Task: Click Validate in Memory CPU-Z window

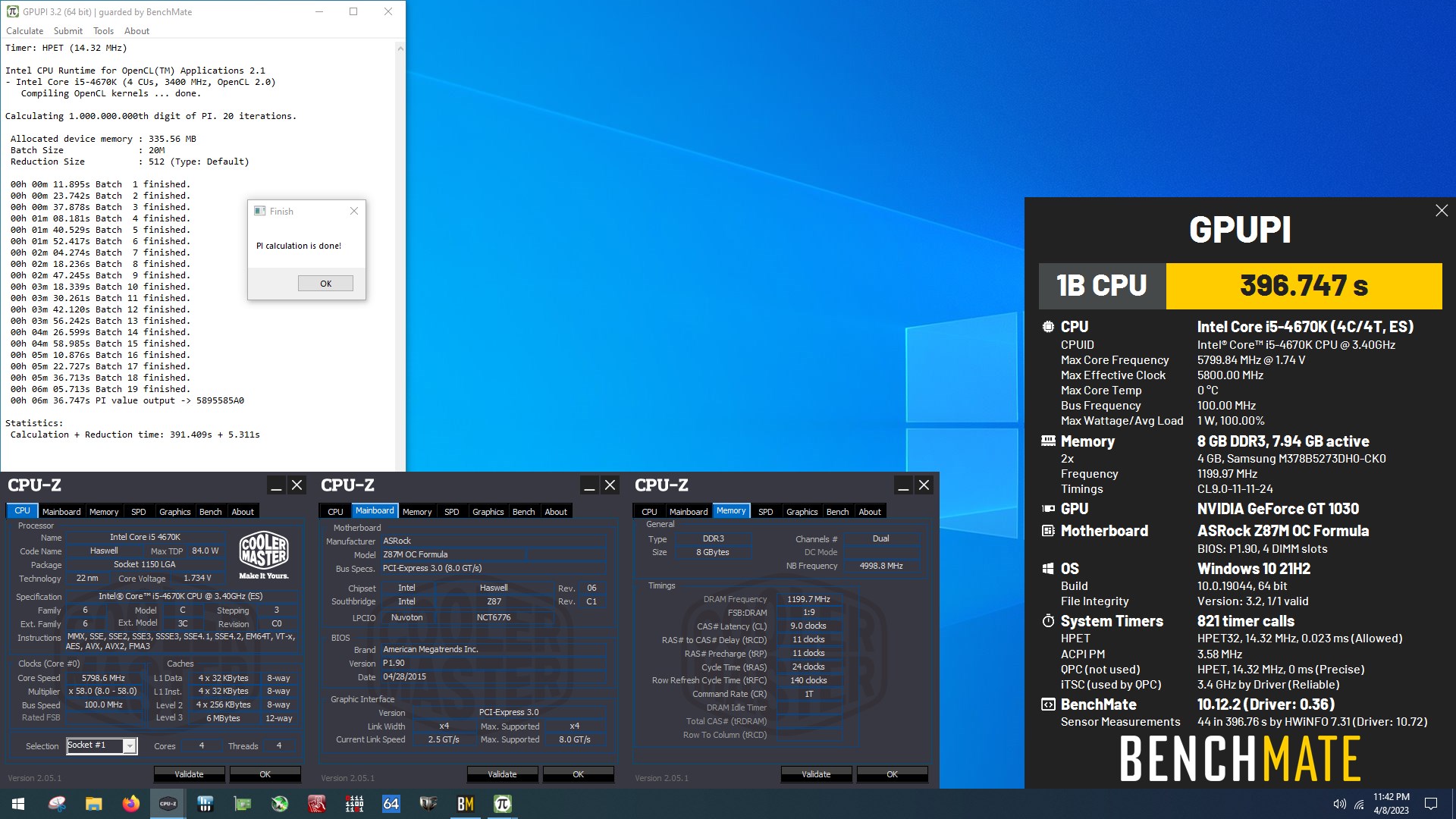Action: click(816, 774)
